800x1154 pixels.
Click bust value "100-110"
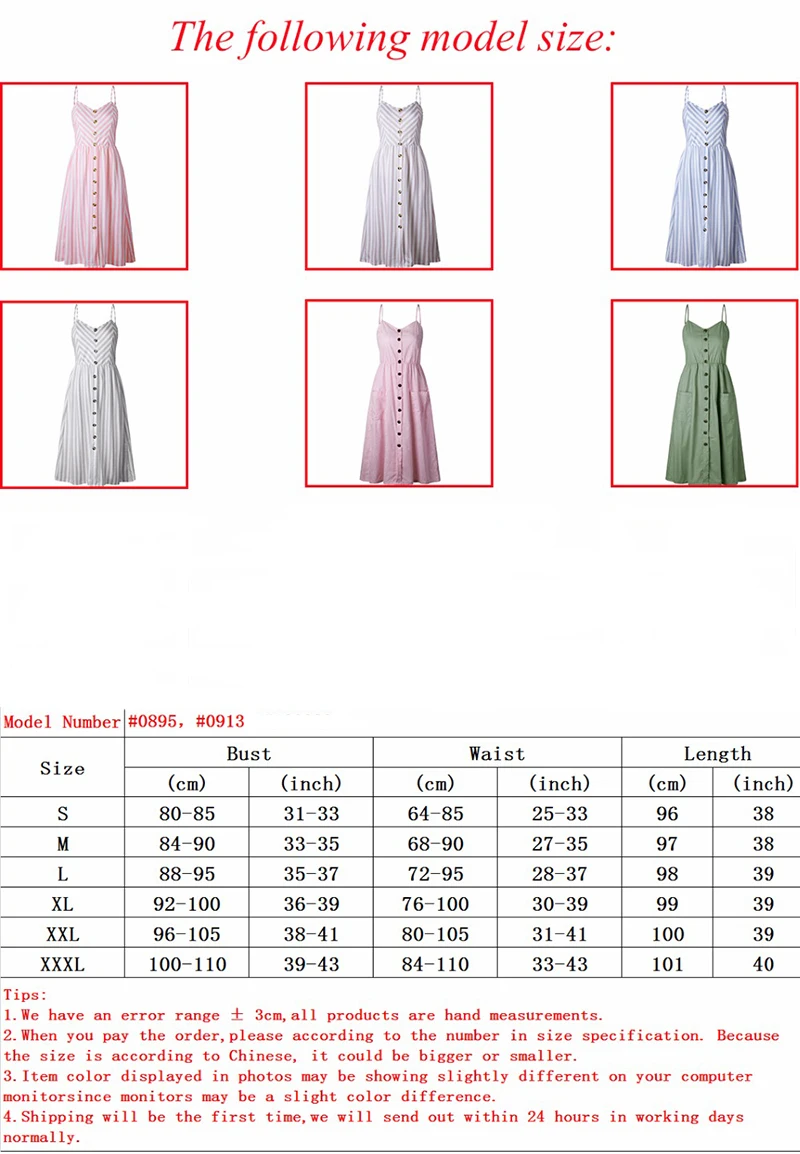[187, 965]
